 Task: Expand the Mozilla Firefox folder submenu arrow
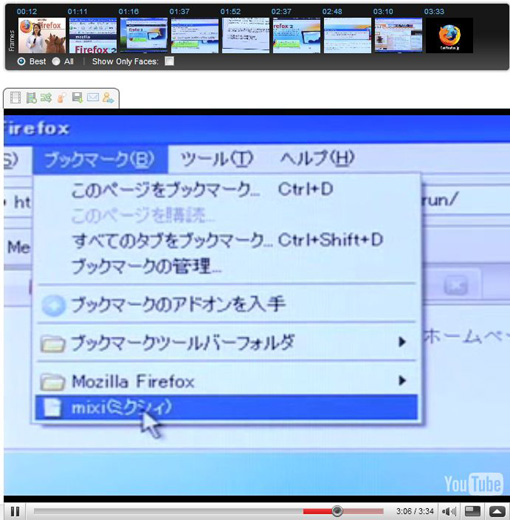[x=402, y=380]
